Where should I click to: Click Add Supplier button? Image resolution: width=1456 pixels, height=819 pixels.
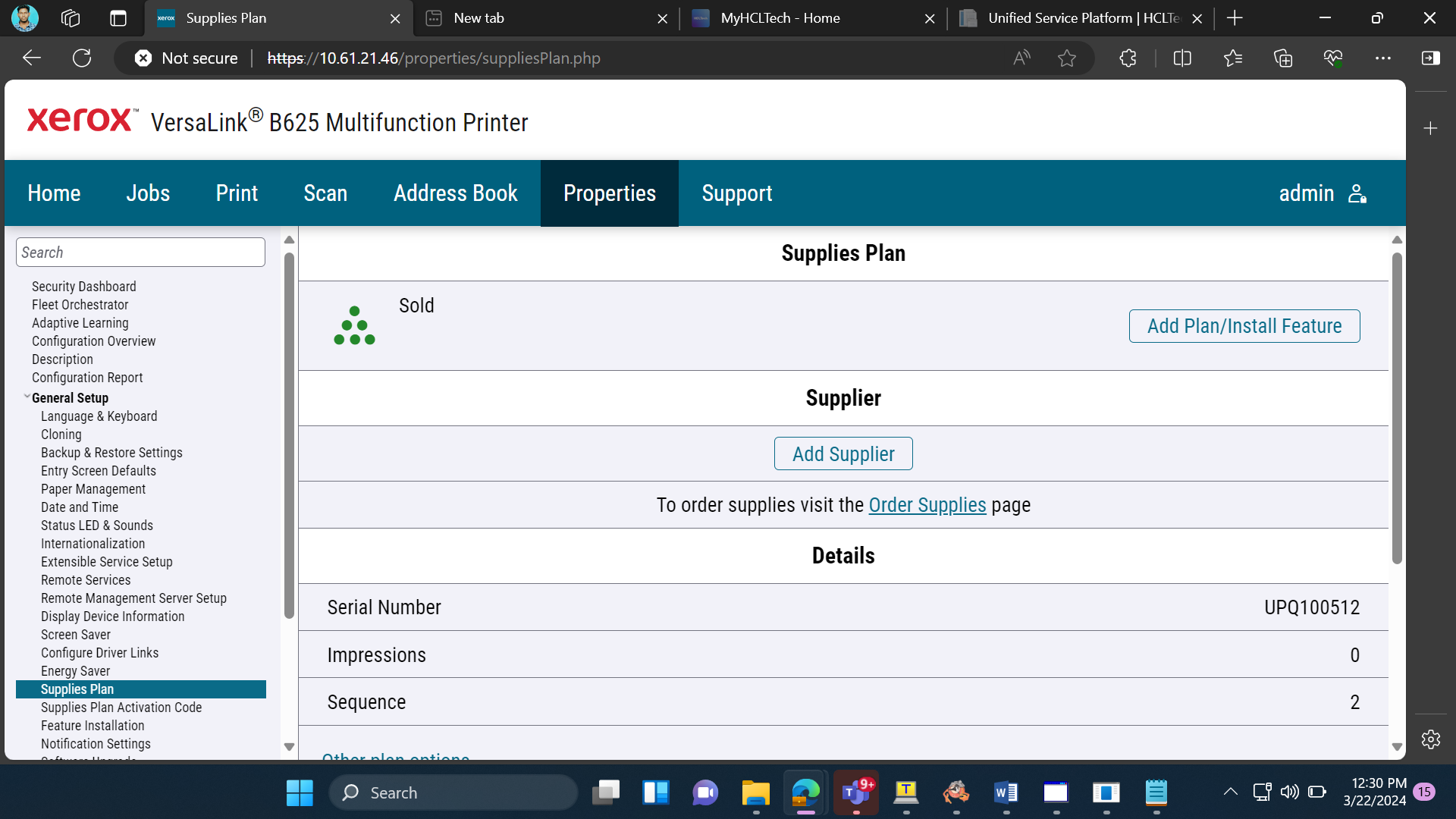click(843, 453)
